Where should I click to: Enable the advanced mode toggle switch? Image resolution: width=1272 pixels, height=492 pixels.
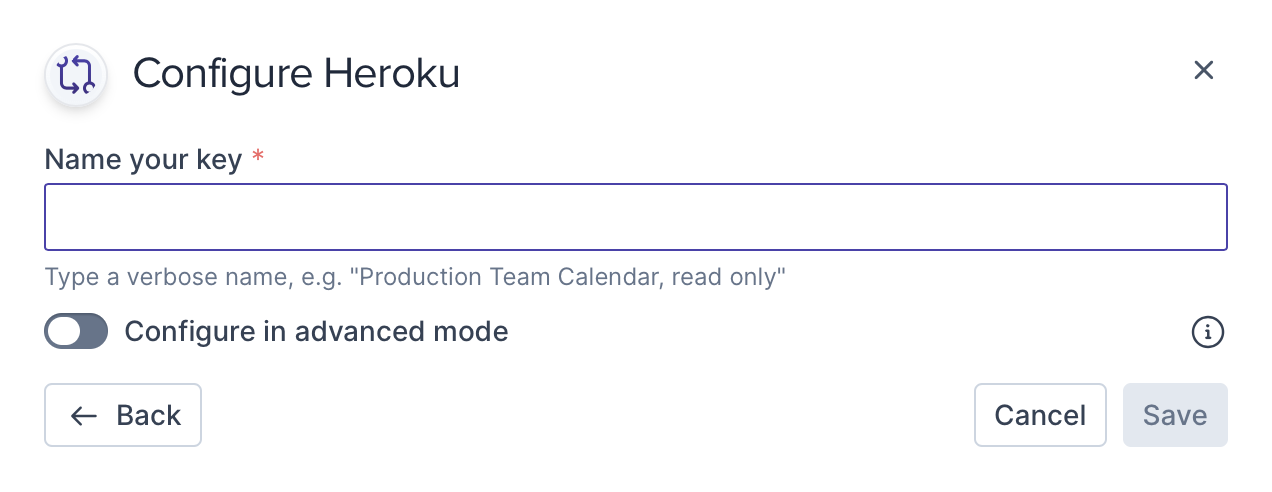point(76,332)
